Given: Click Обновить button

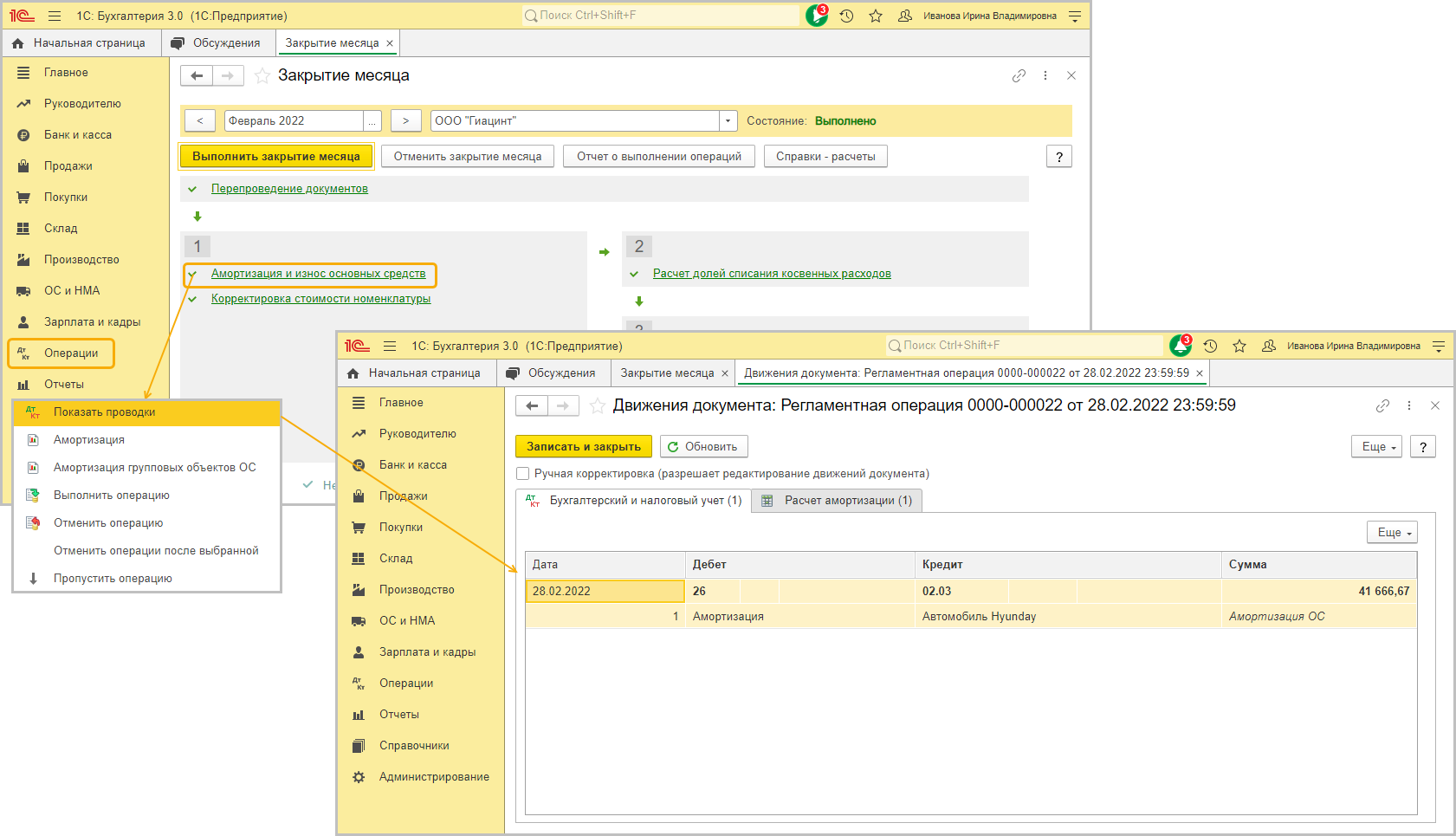Looking at the screenshot, I should (703, 447).
